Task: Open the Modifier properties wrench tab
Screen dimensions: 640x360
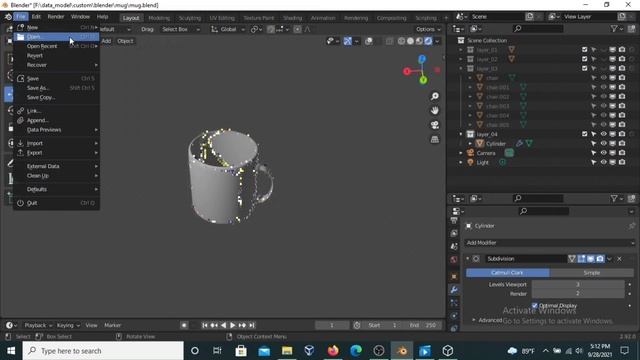Action: point(454,290)
